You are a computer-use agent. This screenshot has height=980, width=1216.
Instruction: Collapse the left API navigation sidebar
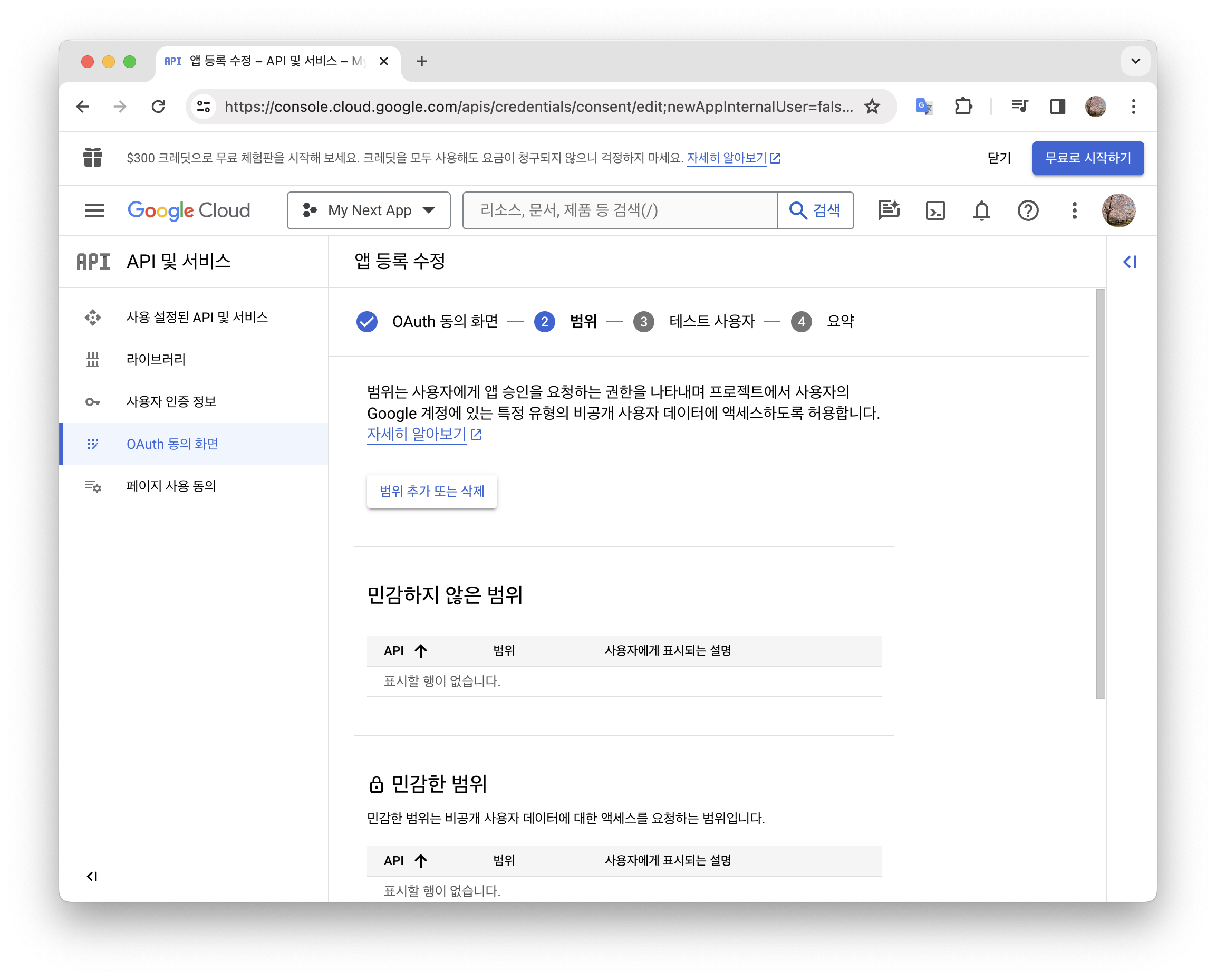click(x=92, y=876)
